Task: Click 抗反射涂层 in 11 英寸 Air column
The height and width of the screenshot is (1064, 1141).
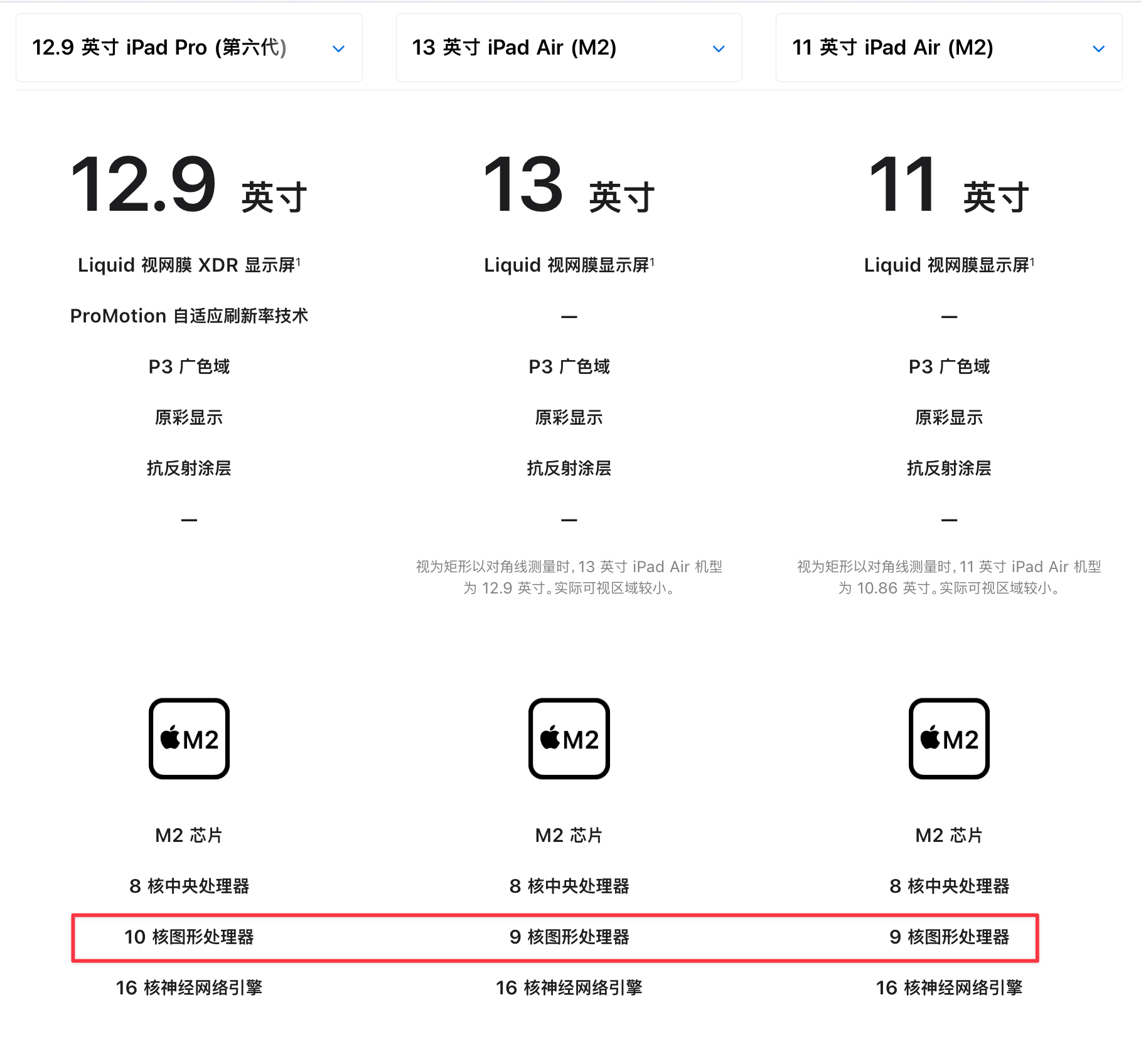Action: [x=949, y=468]
